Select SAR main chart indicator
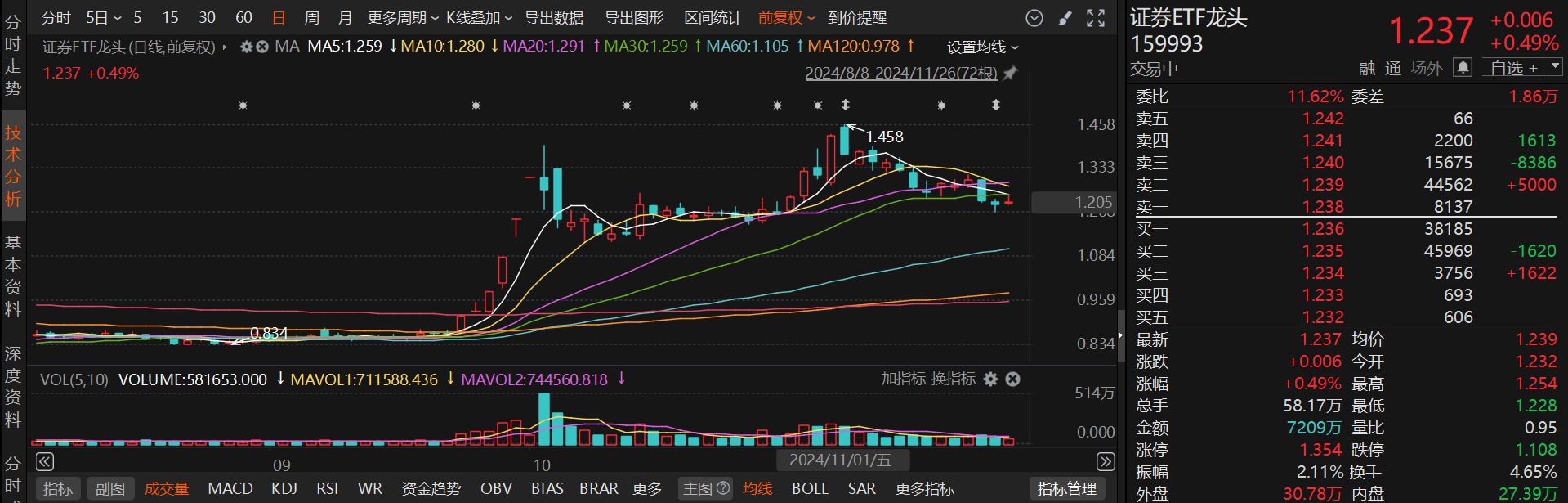The image size is (1568, 503). point(862,488)
